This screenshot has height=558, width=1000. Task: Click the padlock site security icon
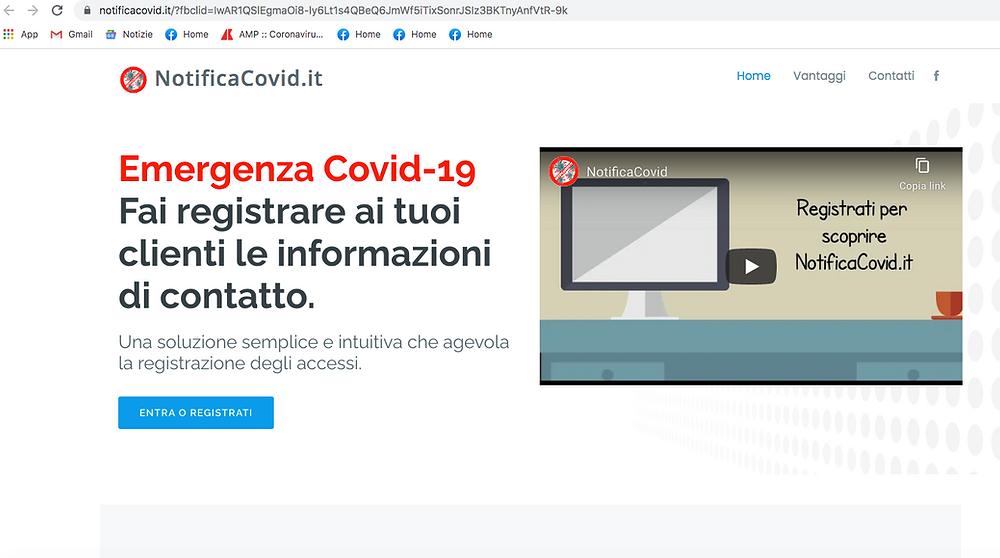tap(87, 10)
